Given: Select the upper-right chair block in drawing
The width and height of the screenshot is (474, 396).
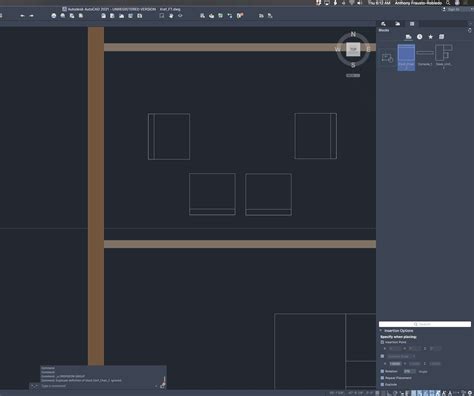Looking at the screenshot, I should coord(316,136).
